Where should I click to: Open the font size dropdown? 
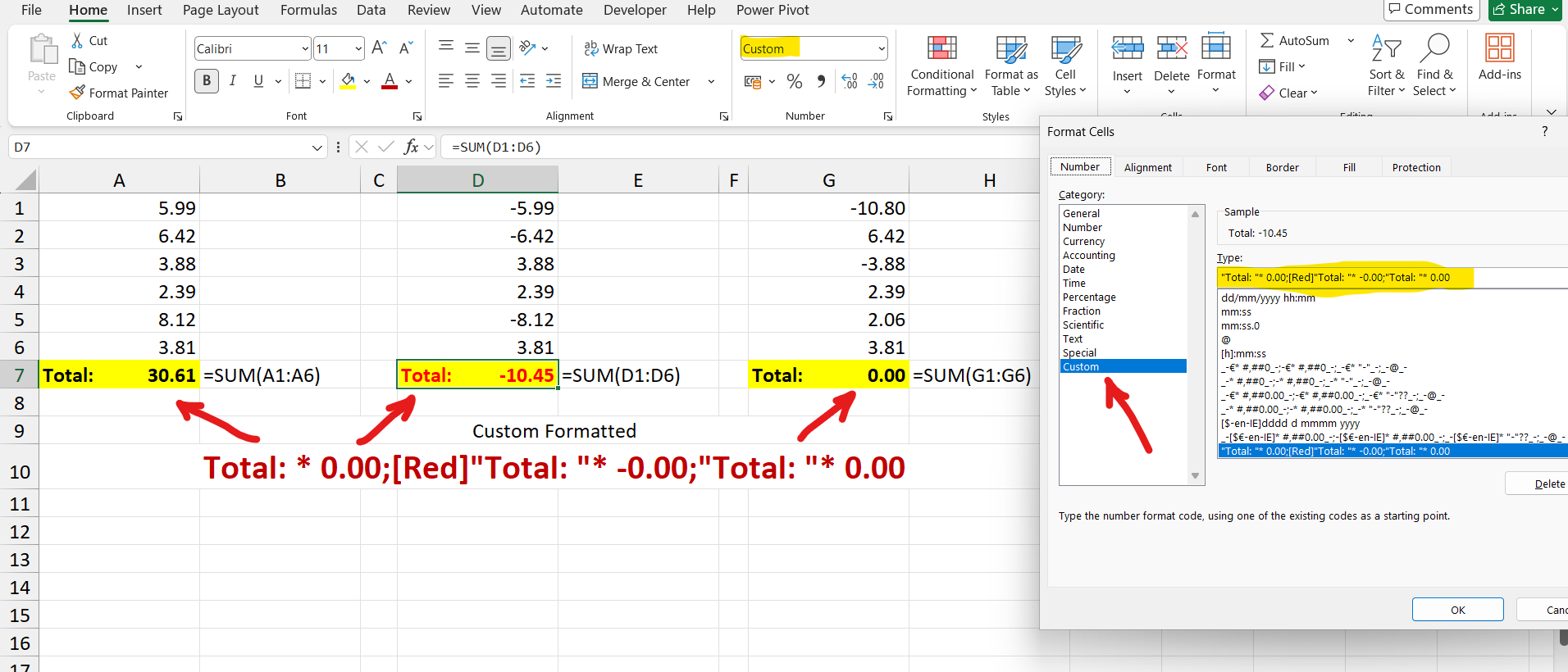[x=358, y=48]
